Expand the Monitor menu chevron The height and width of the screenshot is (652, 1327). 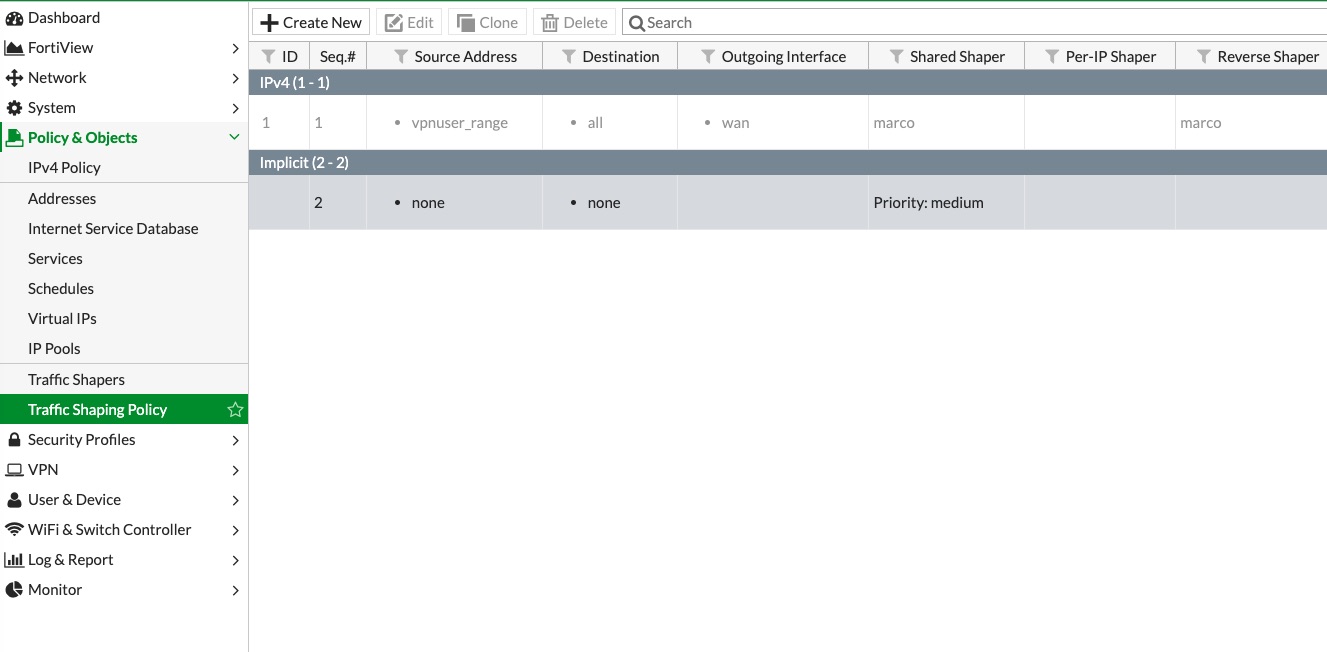click(235, 590)
